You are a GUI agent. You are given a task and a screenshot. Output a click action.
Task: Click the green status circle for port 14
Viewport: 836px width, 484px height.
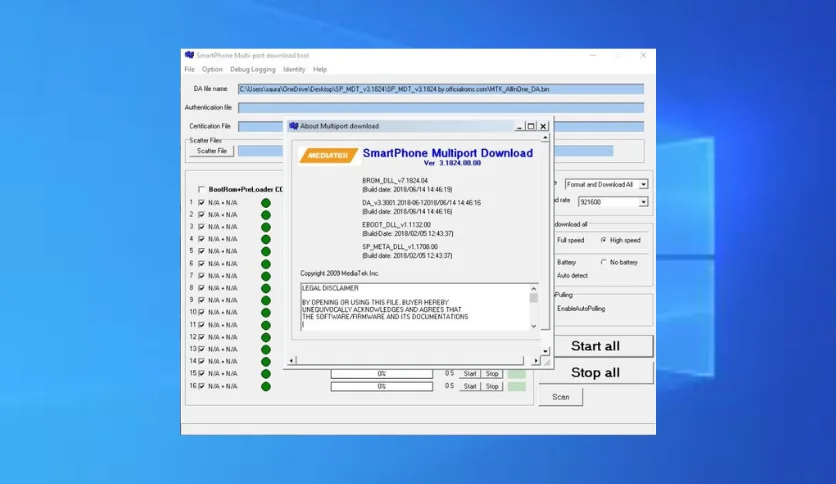[266, 362]
